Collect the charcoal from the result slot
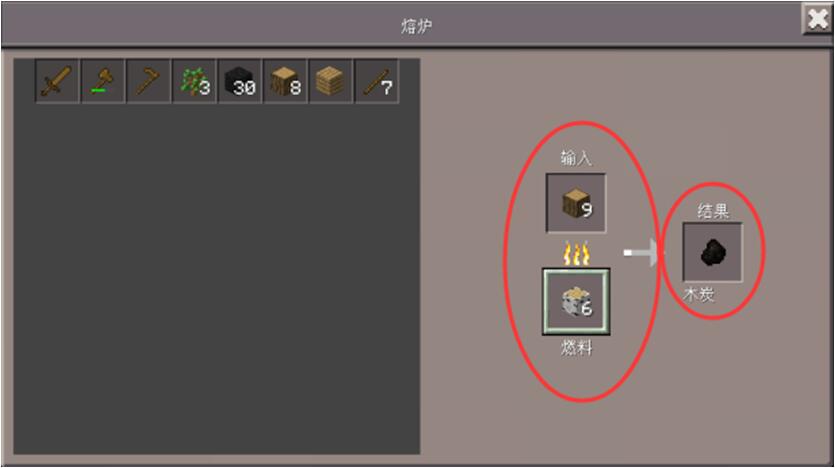The width and height of the screenshot is (835, 468). [713, 252]
